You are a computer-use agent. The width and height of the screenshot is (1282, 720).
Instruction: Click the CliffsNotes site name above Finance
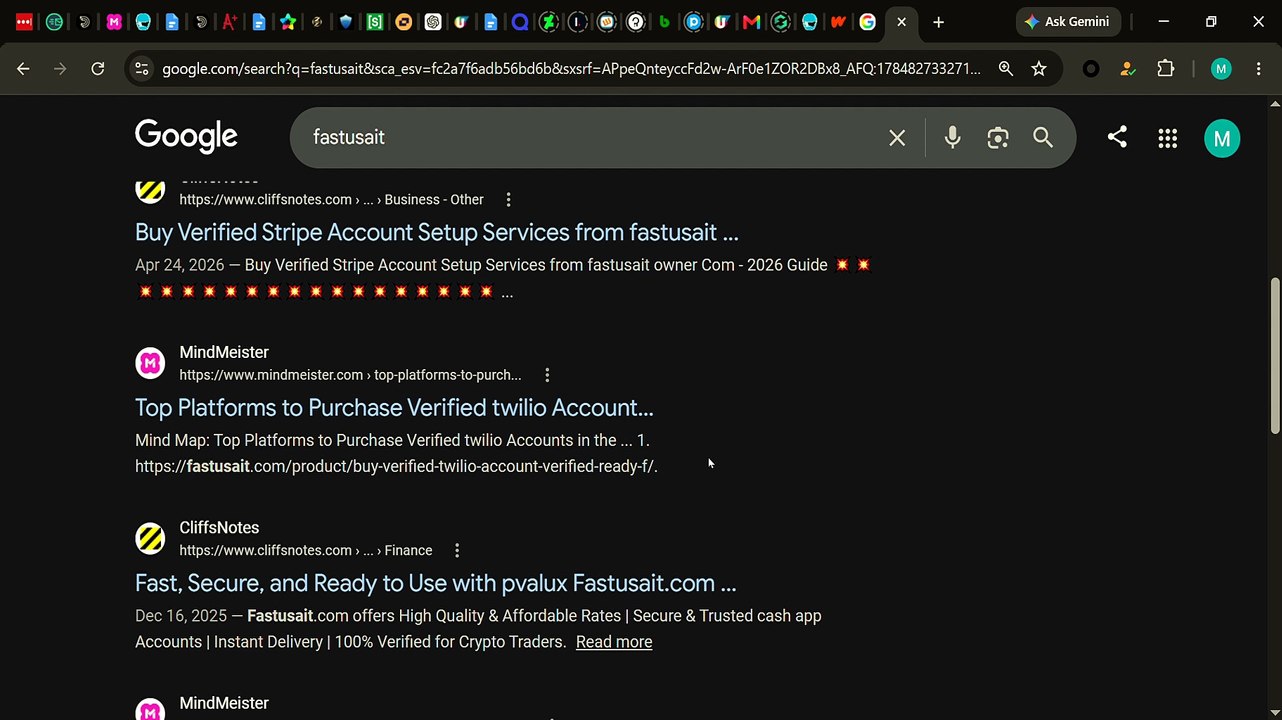[x=219, y=528]
